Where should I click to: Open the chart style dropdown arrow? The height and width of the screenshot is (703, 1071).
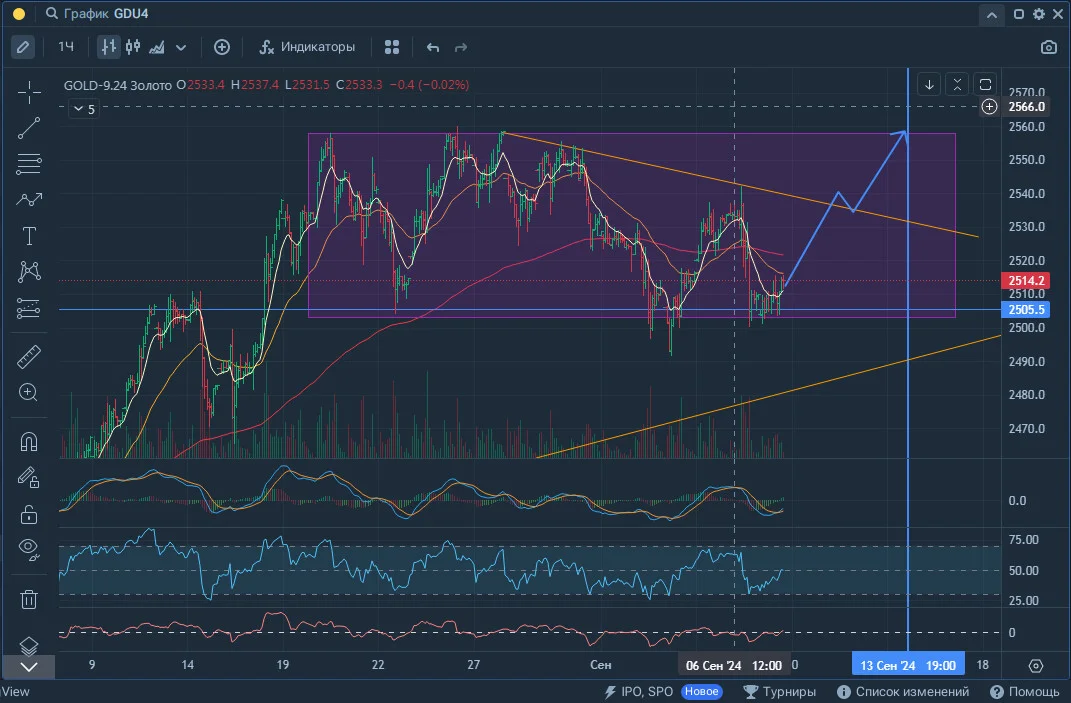181,47
